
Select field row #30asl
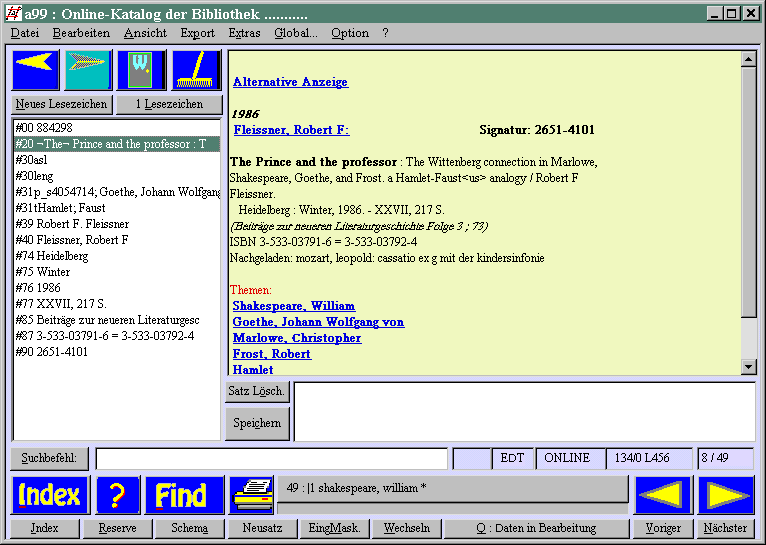tap(117, 160)
